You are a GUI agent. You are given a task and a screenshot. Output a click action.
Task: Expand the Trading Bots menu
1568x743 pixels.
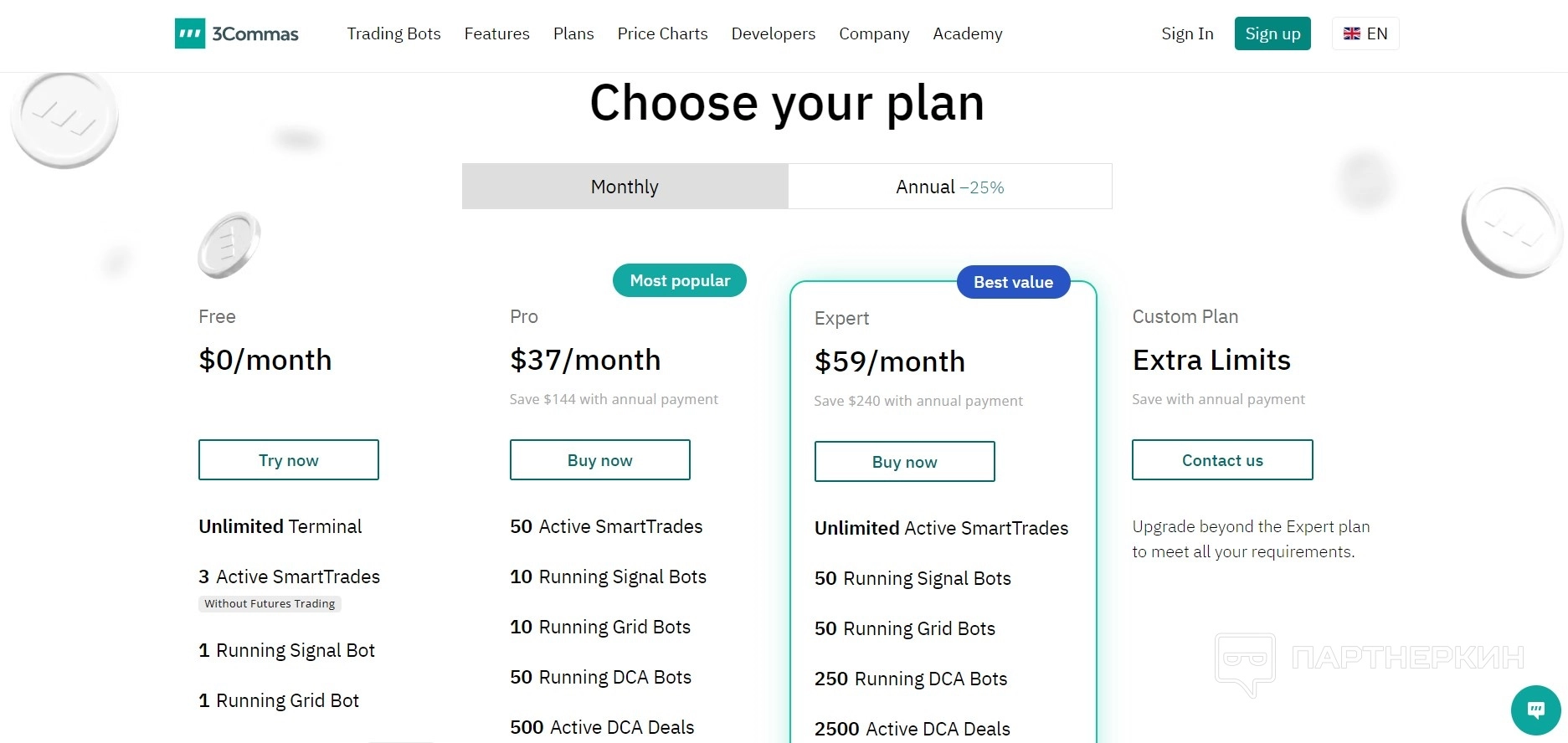coord(393,33)
